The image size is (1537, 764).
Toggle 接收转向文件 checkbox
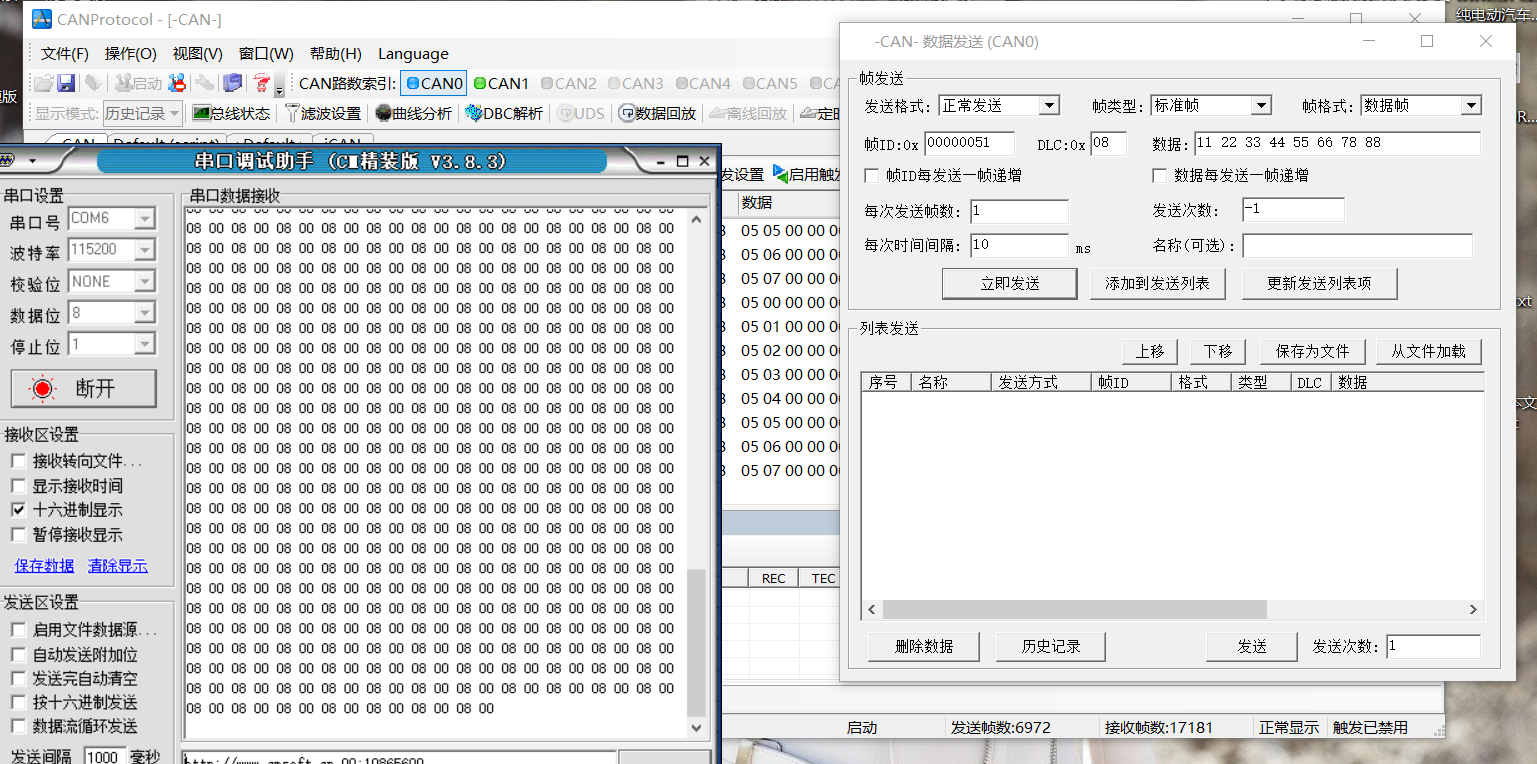(x=18, y=461)
